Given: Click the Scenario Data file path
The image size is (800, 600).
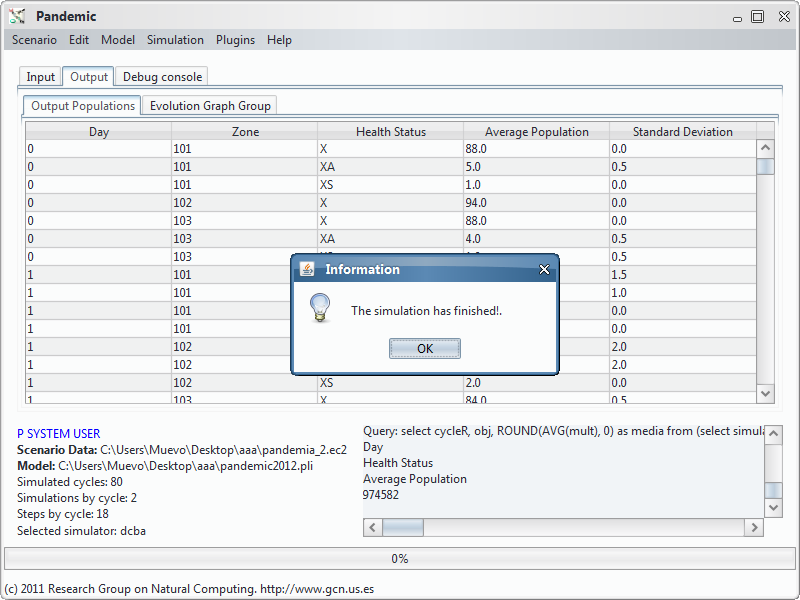Looking at the screenshot, I should 223,450.
